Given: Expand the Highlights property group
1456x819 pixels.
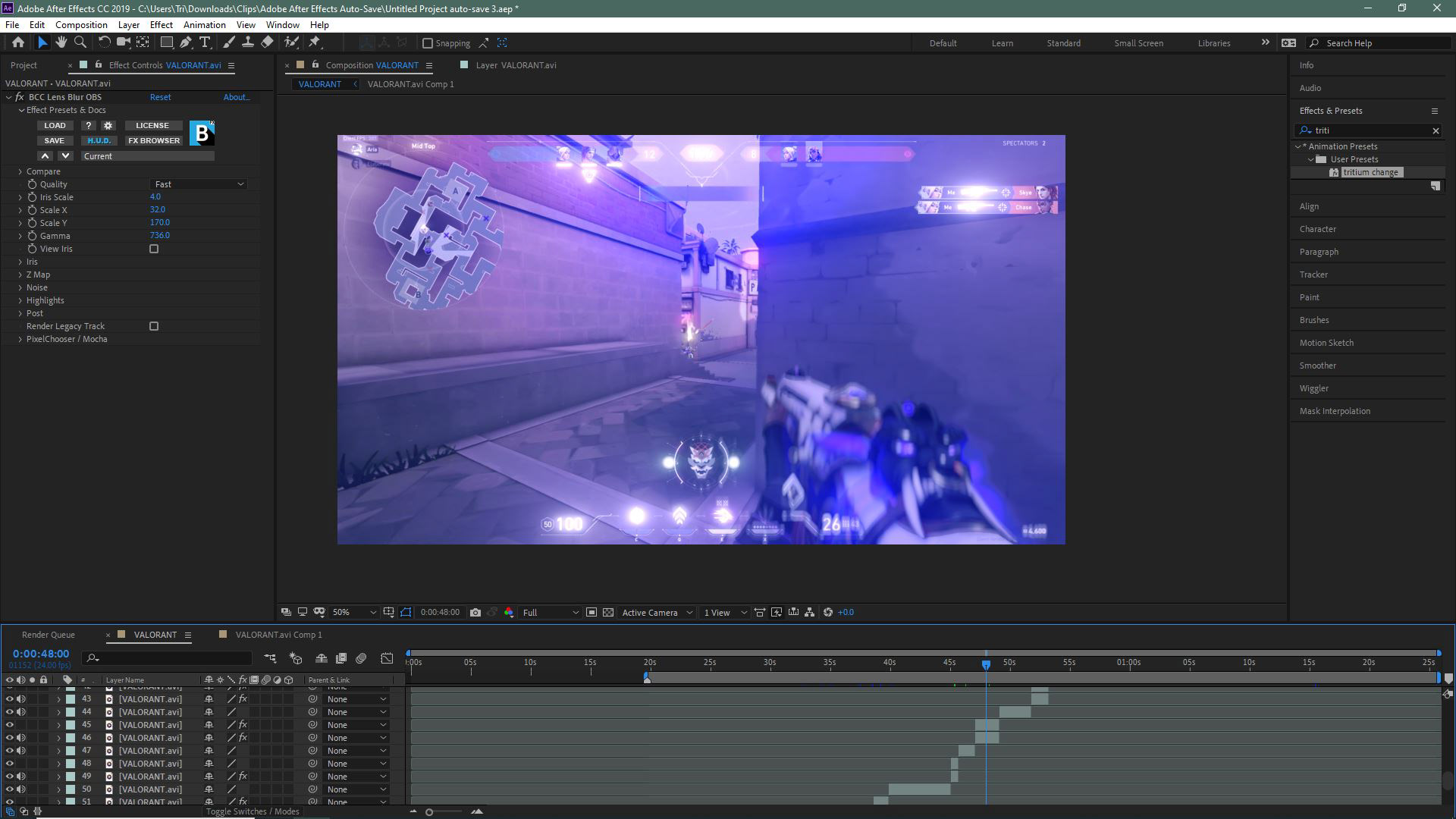Looking at the screenshot, I should click(20, 300).
